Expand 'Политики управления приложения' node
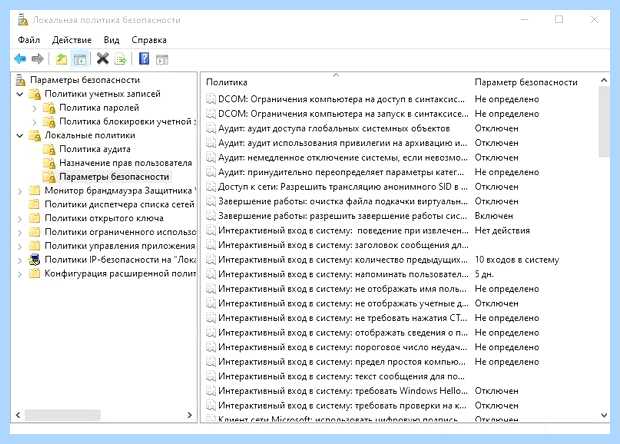This screenshot has height=444, width=620. [20, 246]
